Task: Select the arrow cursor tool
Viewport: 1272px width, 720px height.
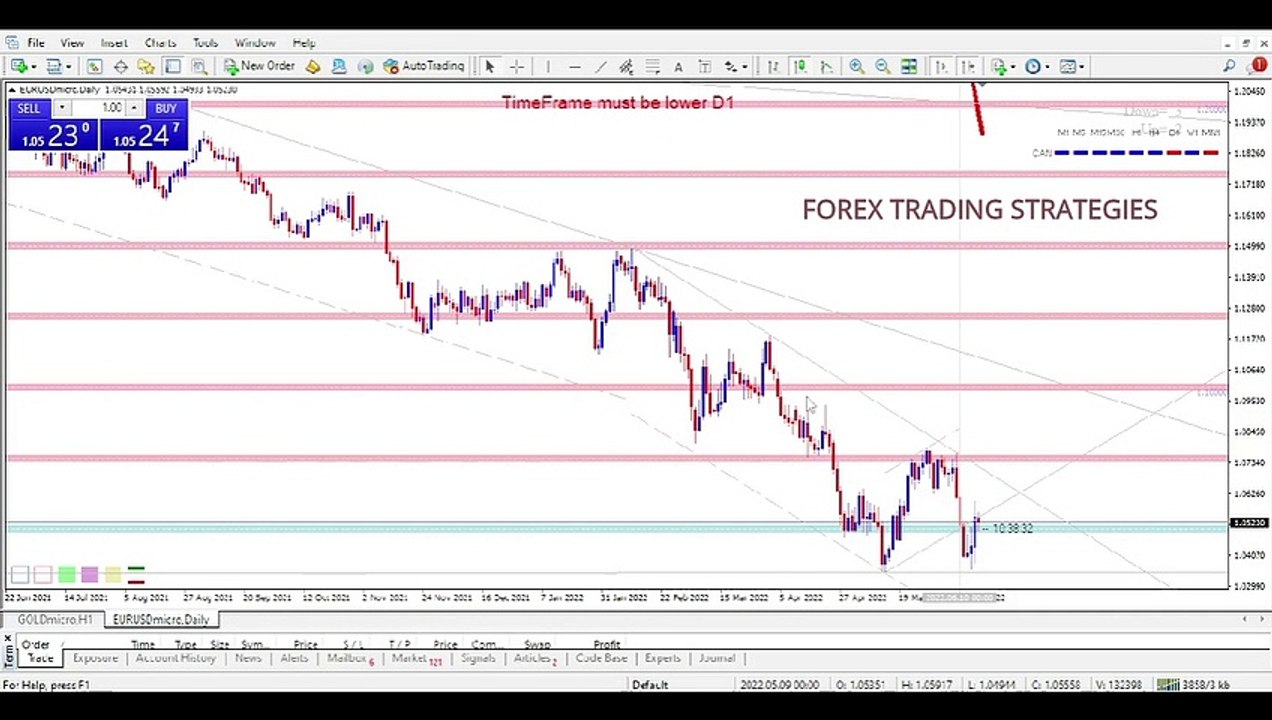Action: 489,66
